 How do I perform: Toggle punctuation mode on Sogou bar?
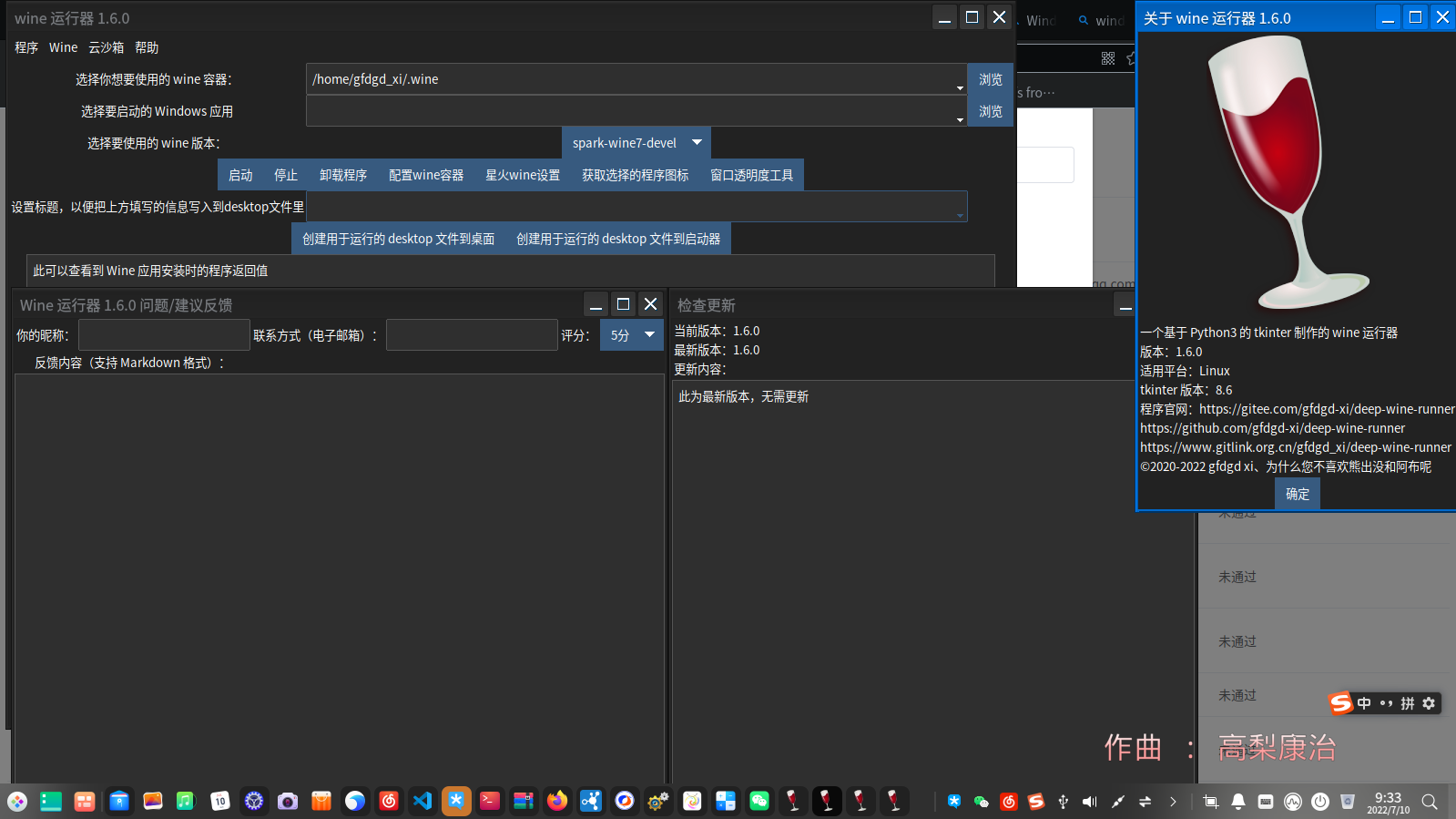pos(1386,703)
